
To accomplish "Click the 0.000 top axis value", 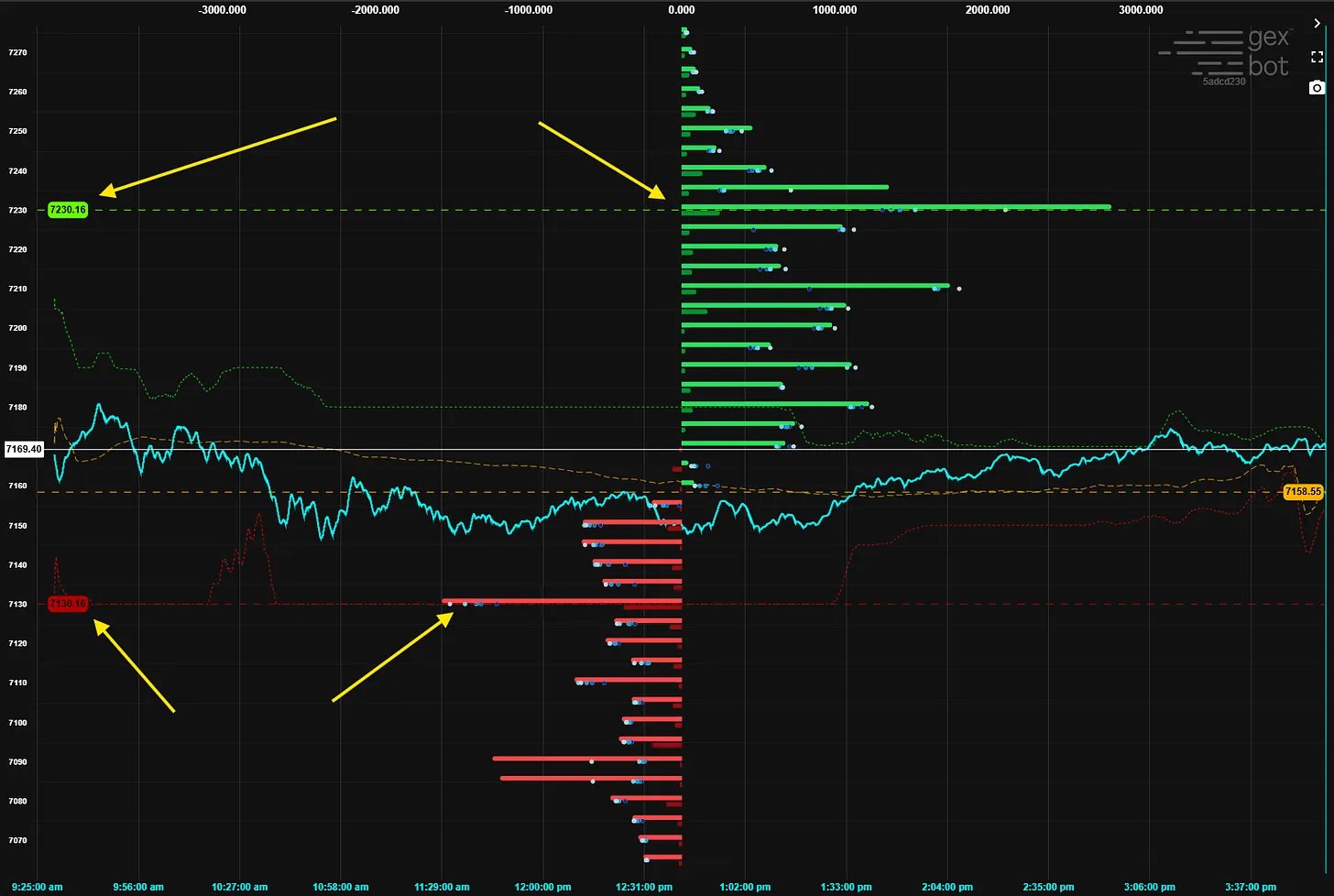I will [x=682, y=10].
